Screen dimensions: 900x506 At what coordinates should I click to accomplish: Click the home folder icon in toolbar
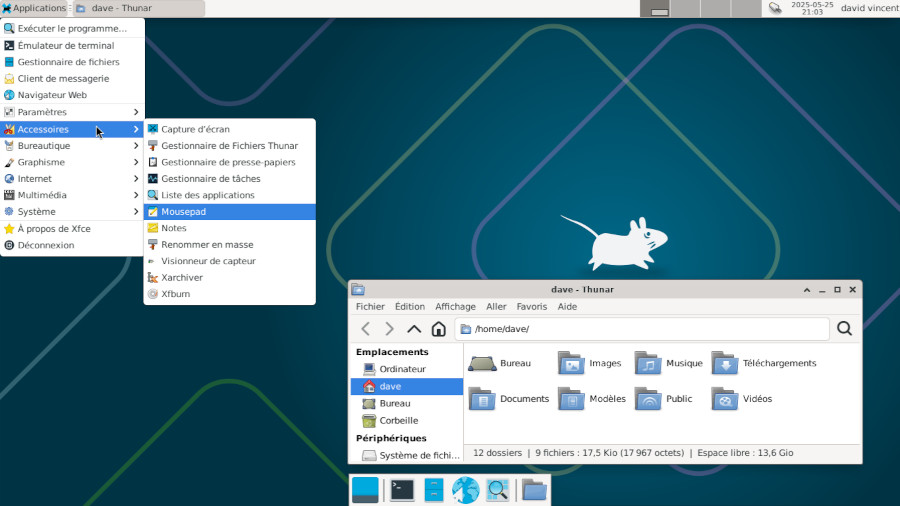click(439, 329)
